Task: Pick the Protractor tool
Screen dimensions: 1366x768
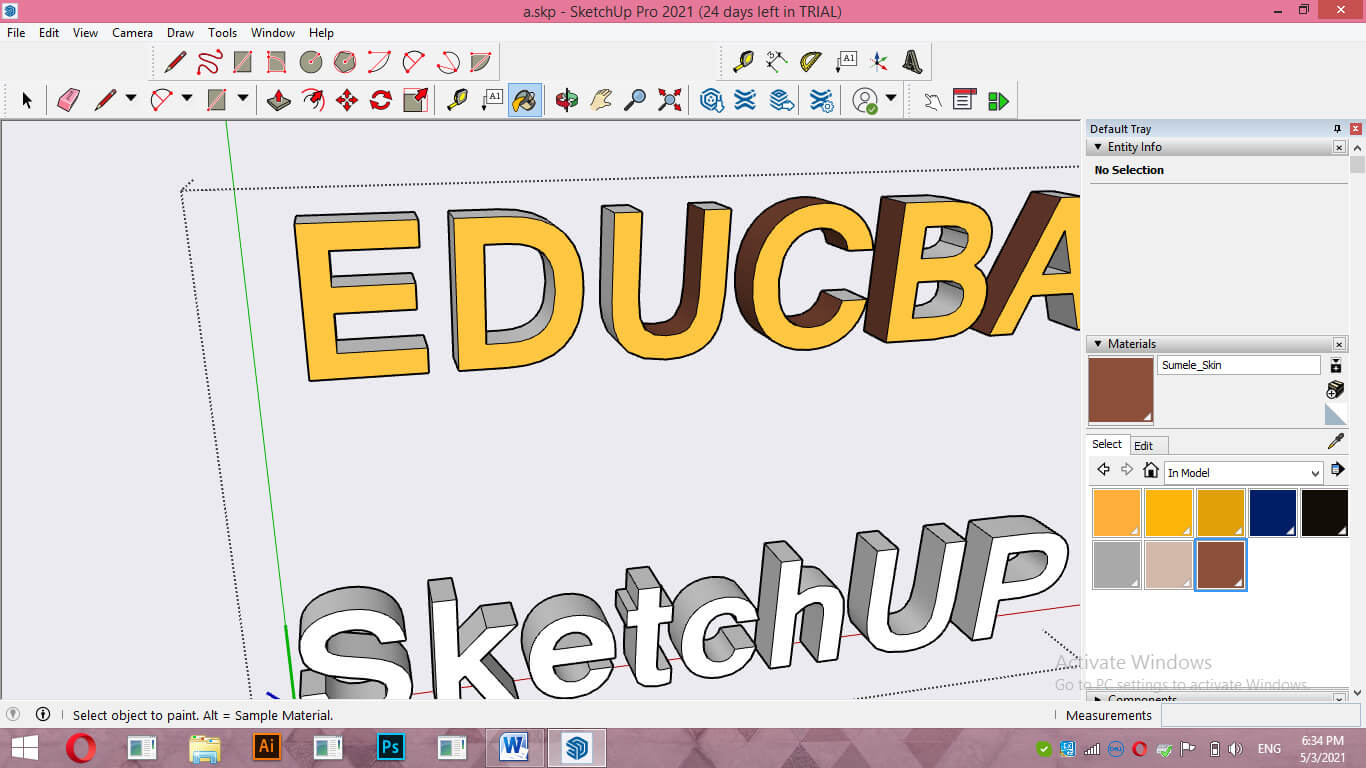Action: 811,62
